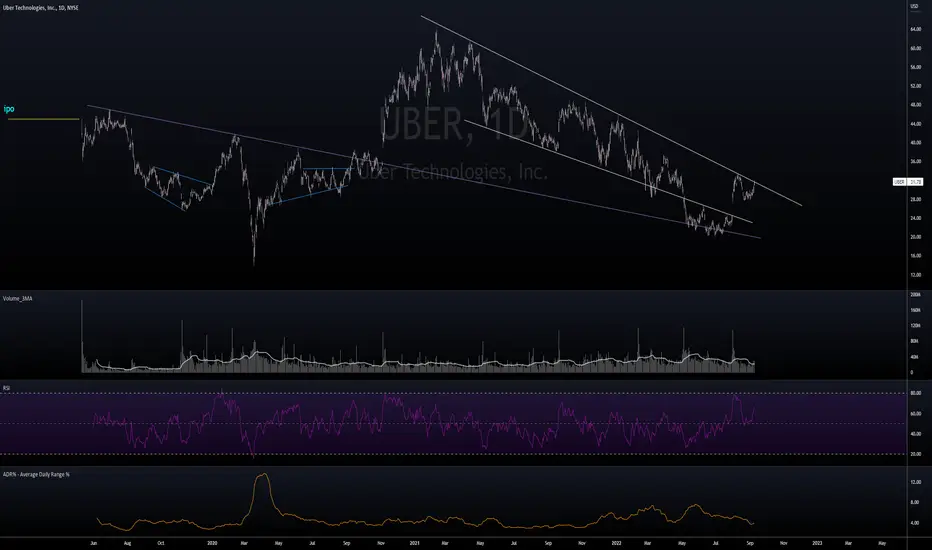Click the 4.00 label on the ADR% axis

tap(915, 523)
